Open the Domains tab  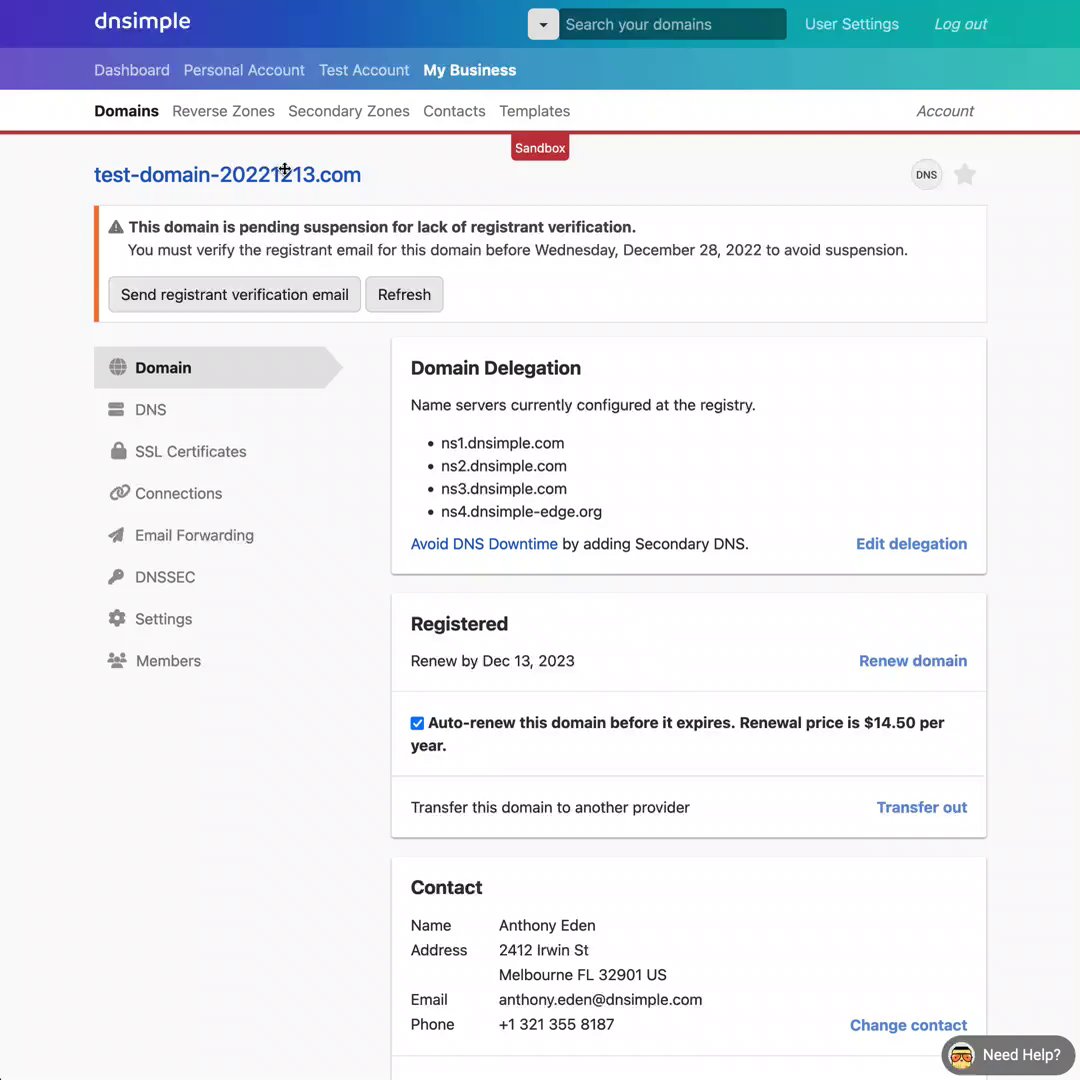[126, 111]
